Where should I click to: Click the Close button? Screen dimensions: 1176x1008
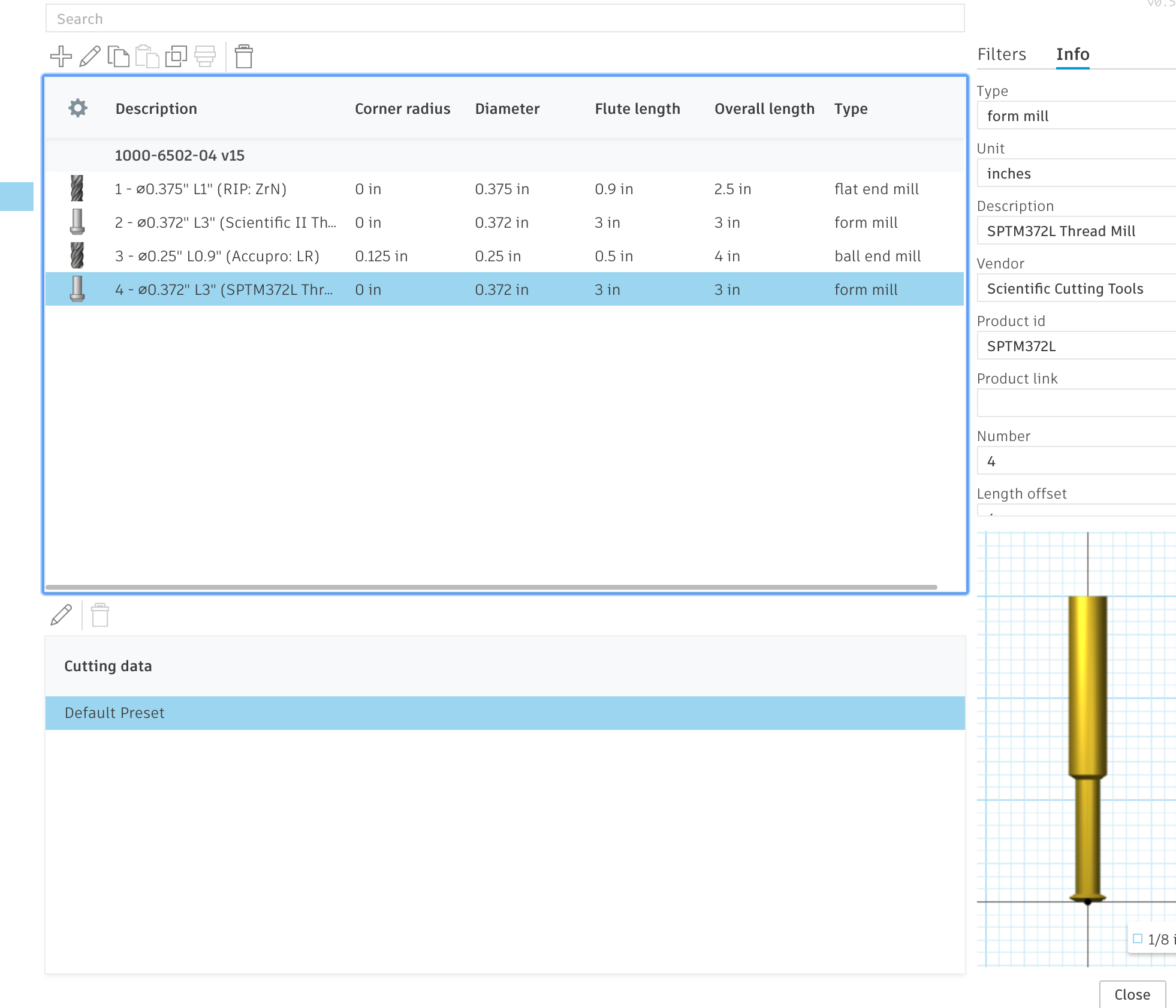coord(1132,994)
